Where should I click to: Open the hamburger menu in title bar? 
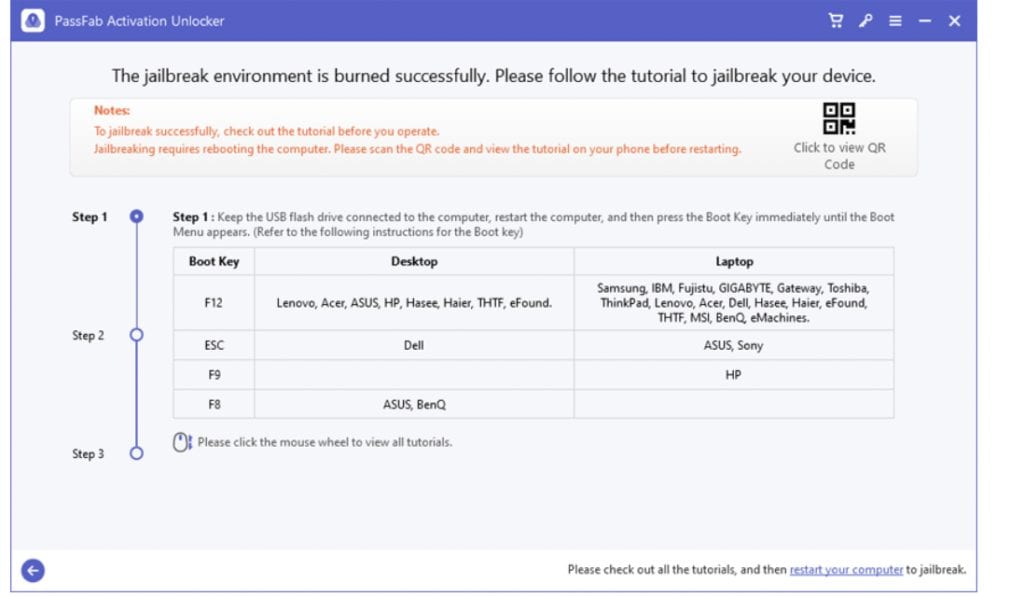(x=895, y=21)
